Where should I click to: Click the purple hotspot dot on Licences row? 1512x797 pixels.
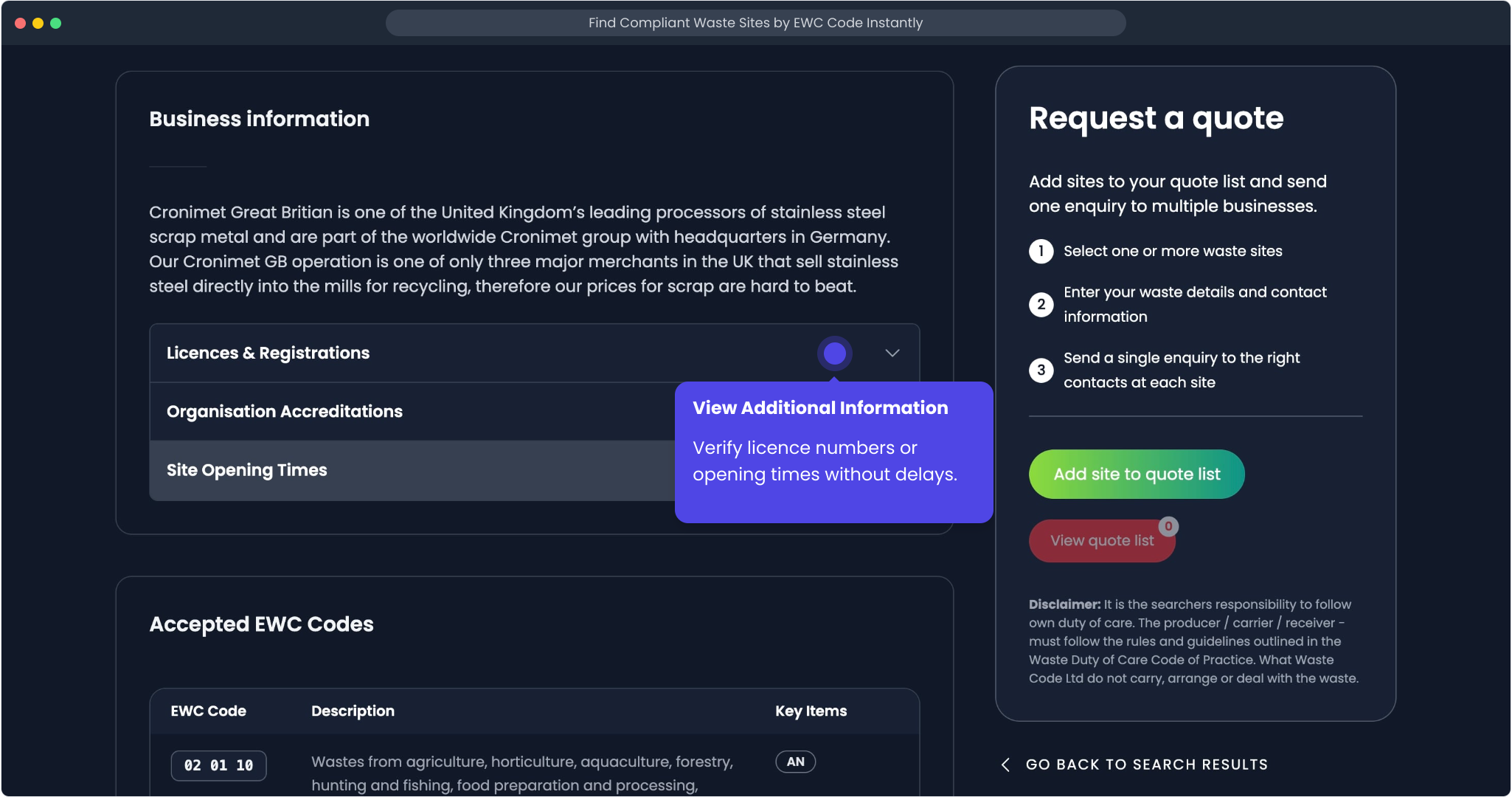834,353
